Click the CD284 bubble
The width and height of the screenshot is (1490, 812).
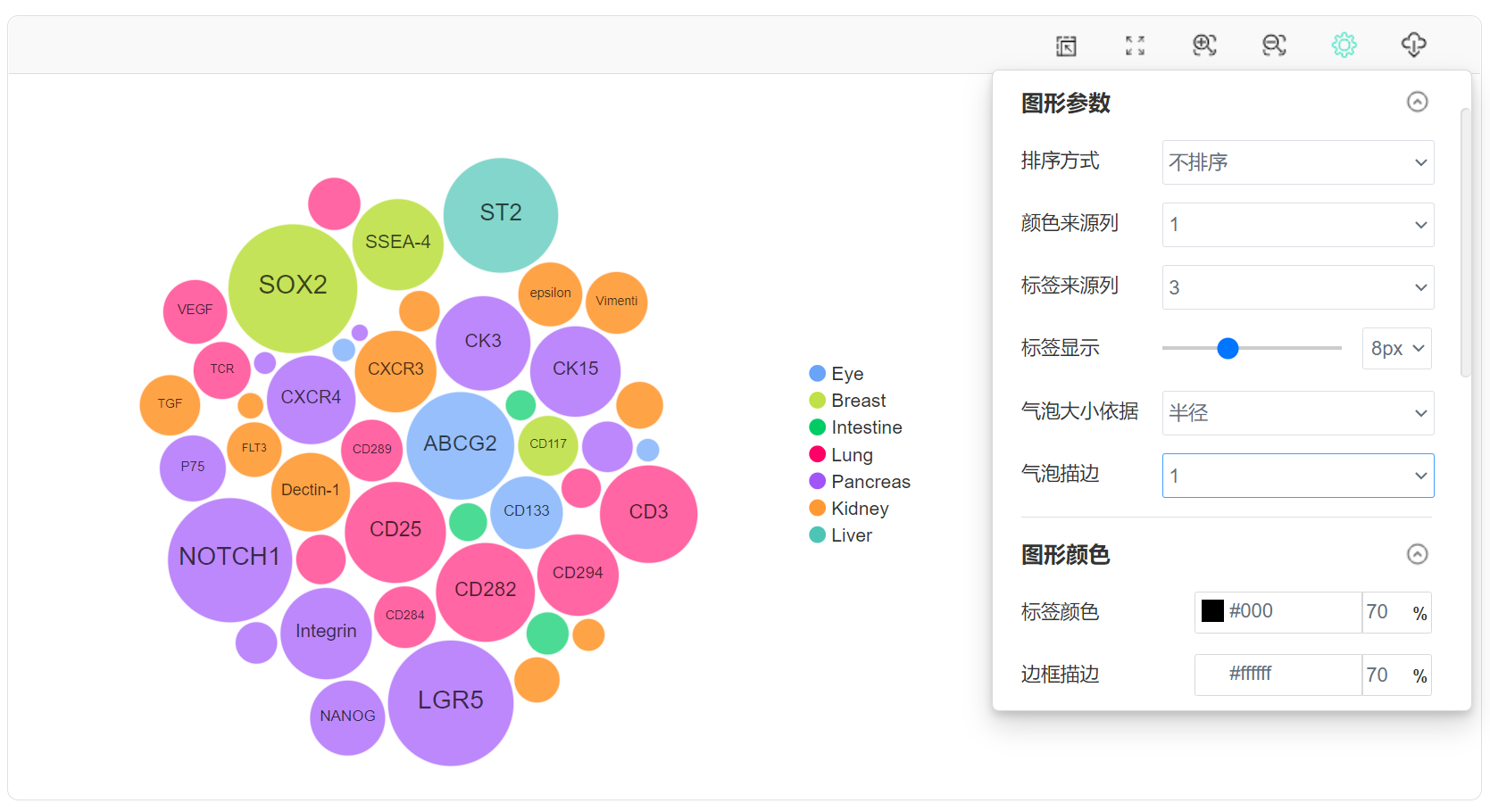(405, 617)
